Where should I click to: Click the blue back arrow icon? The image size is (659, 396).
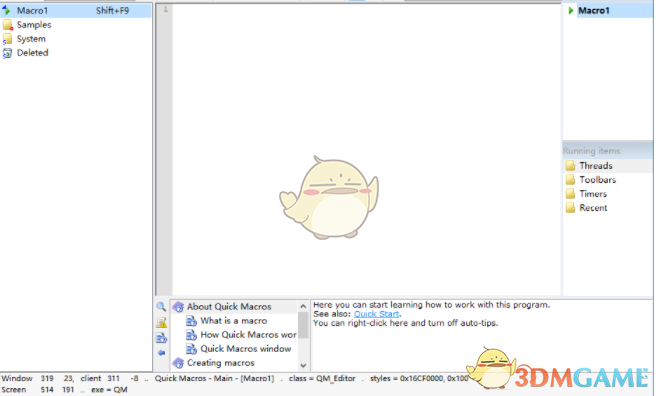coord(161,353)
